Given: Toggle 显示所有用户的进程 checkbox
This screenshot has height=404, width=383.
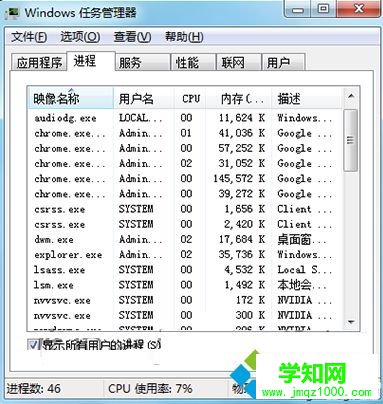Looking at the screenshot, I should (x=33, y=344).
